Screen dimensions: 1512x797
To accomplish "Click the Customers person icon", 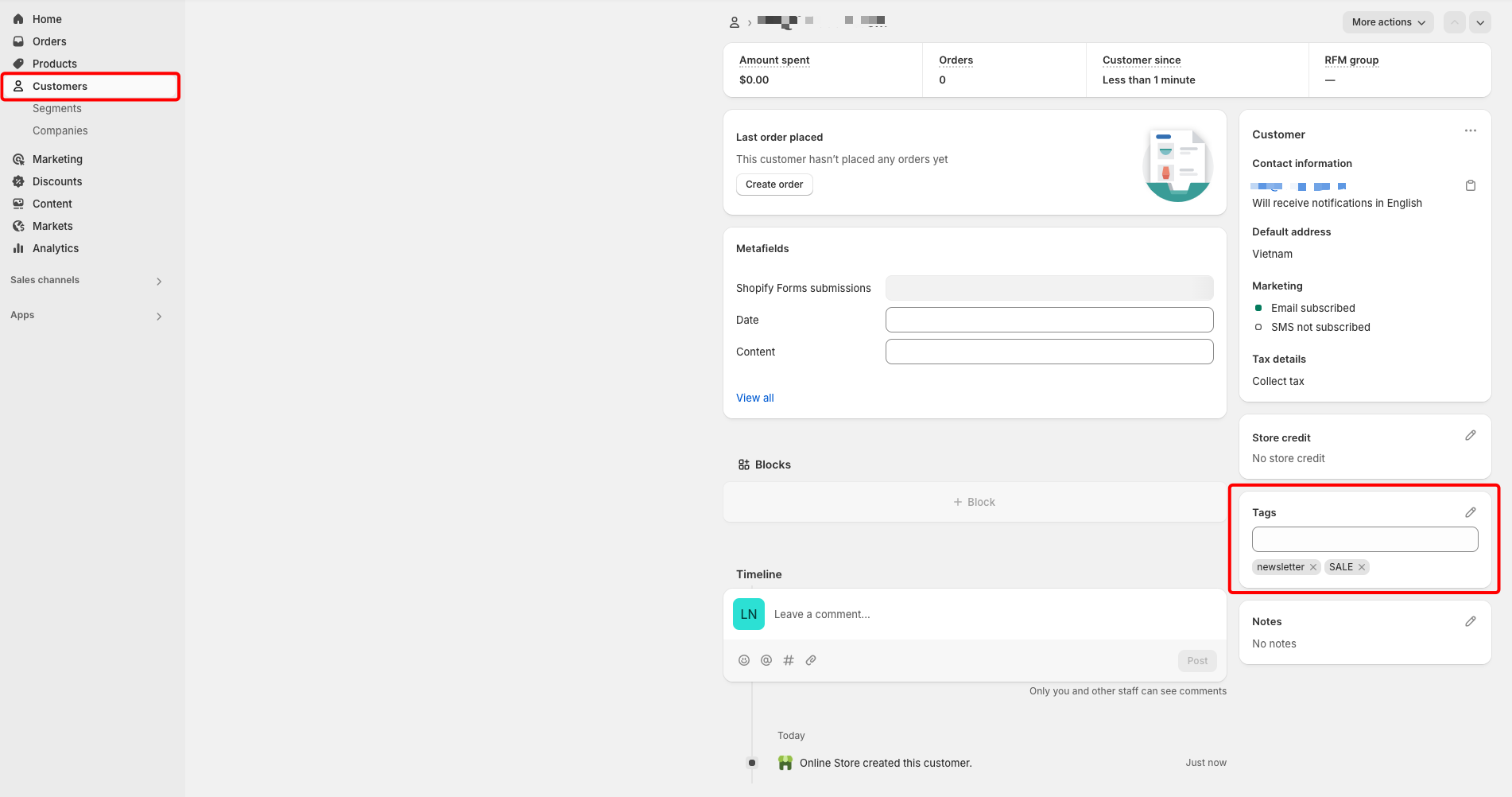I will click(18, 86).
